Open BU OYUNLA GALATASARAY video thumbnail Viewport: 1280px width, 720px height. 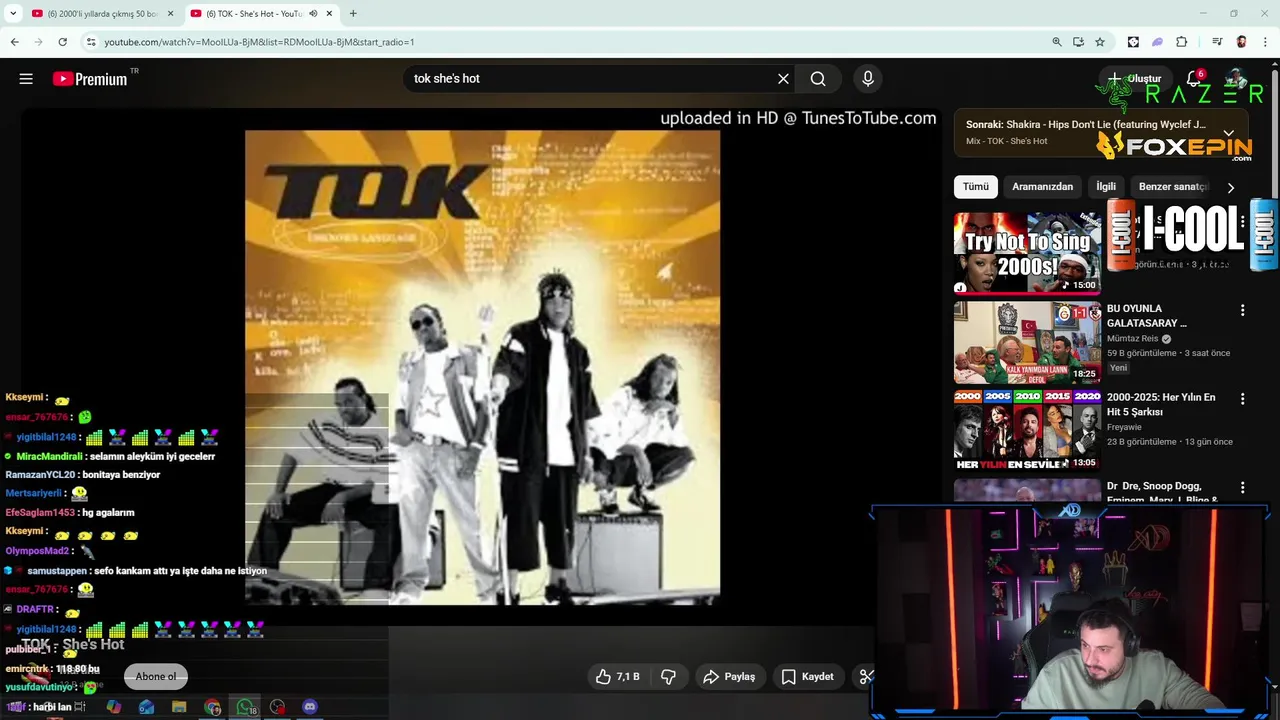[1027, 343]
